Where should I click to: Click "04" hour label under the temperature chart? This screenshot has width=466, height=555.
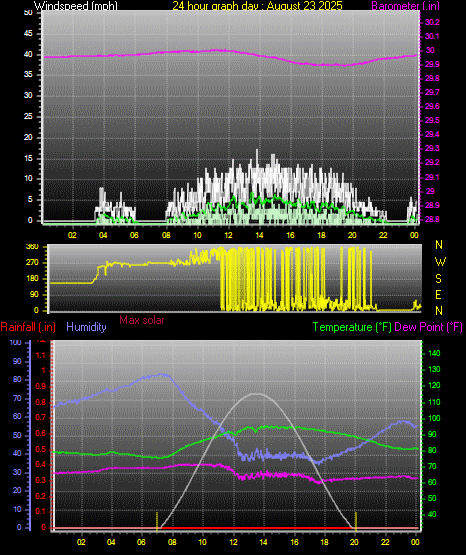(x=111, y=542)
